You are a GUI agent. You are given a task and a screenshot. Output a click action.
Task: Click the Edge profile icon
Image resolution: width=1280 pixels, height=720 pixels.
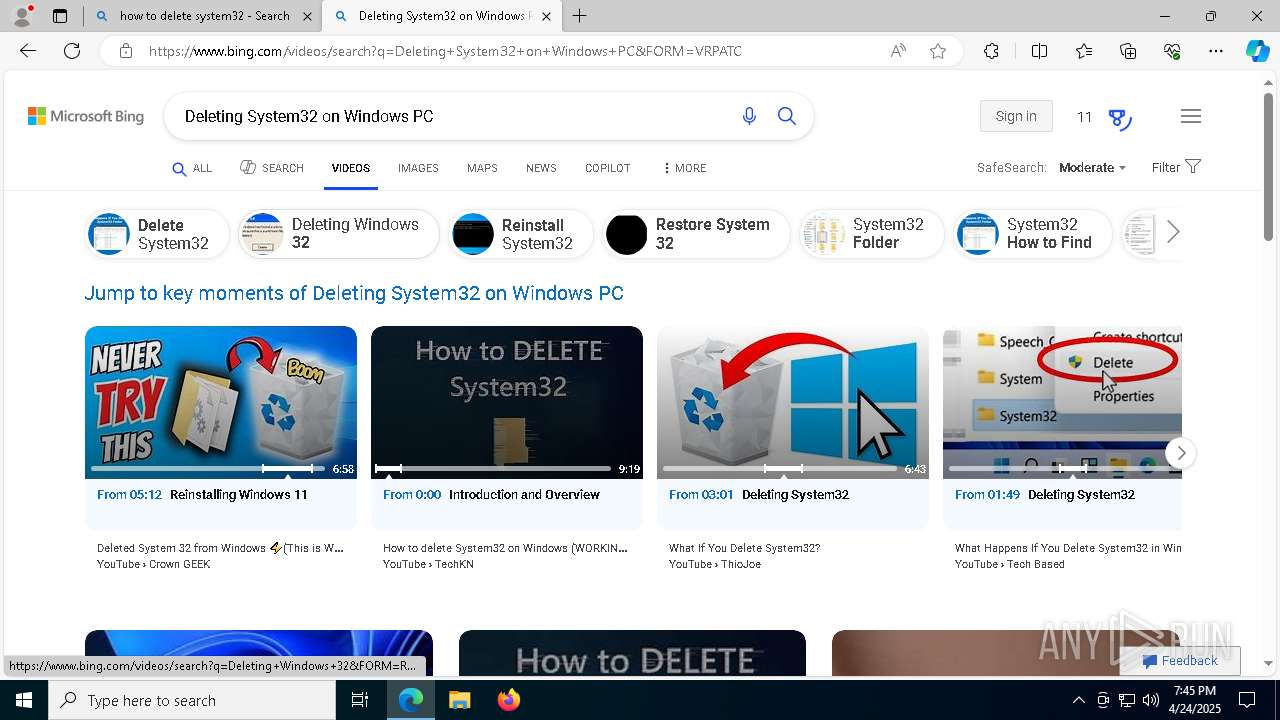22,16
